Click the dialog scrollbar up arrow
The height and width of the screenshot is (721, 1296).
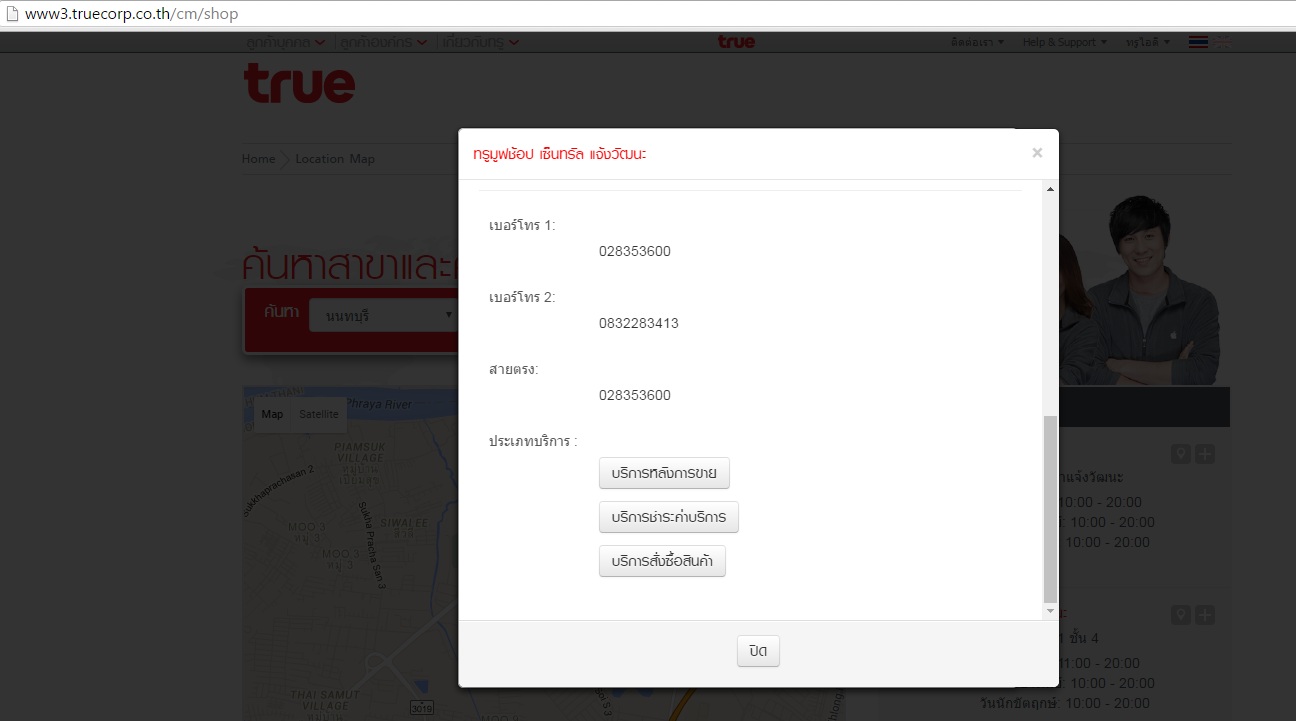[1050, 189]
